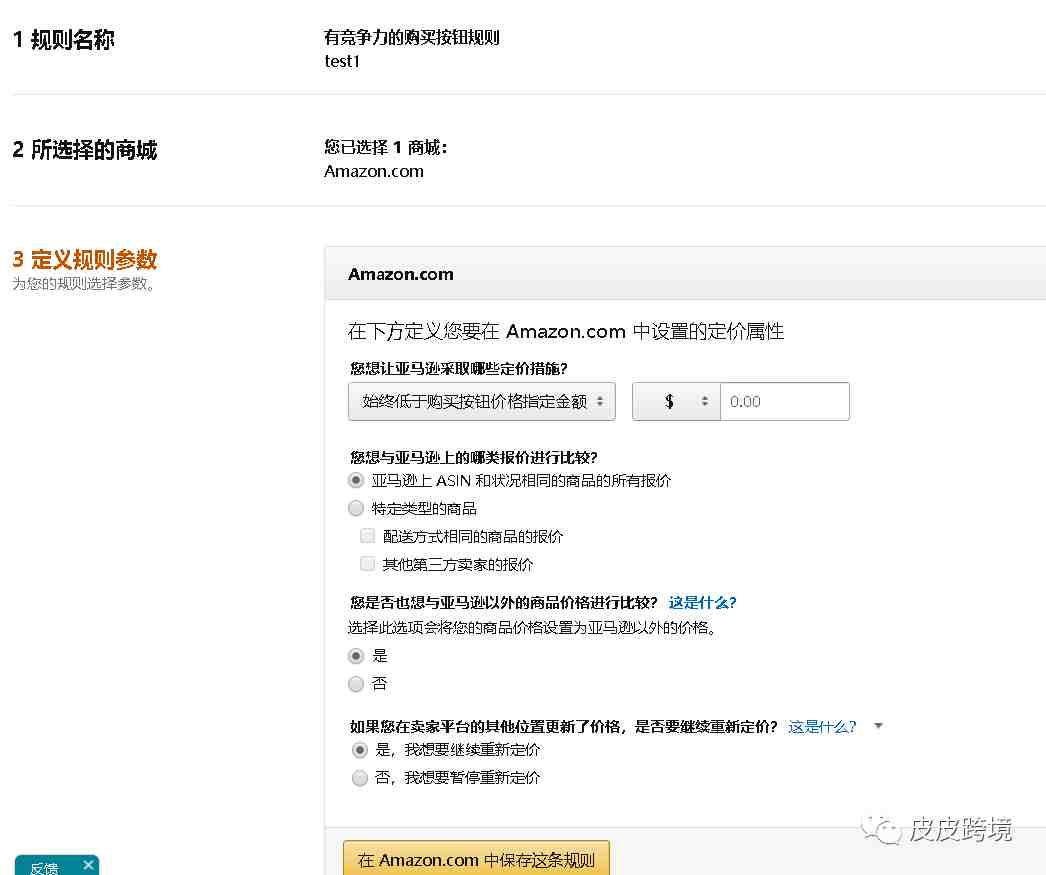Image resolution: width=1046 pixels, height=875 pixels.
Task: Select 是，我想要继续重新定价 radio button
Action: tap(360, 750)
